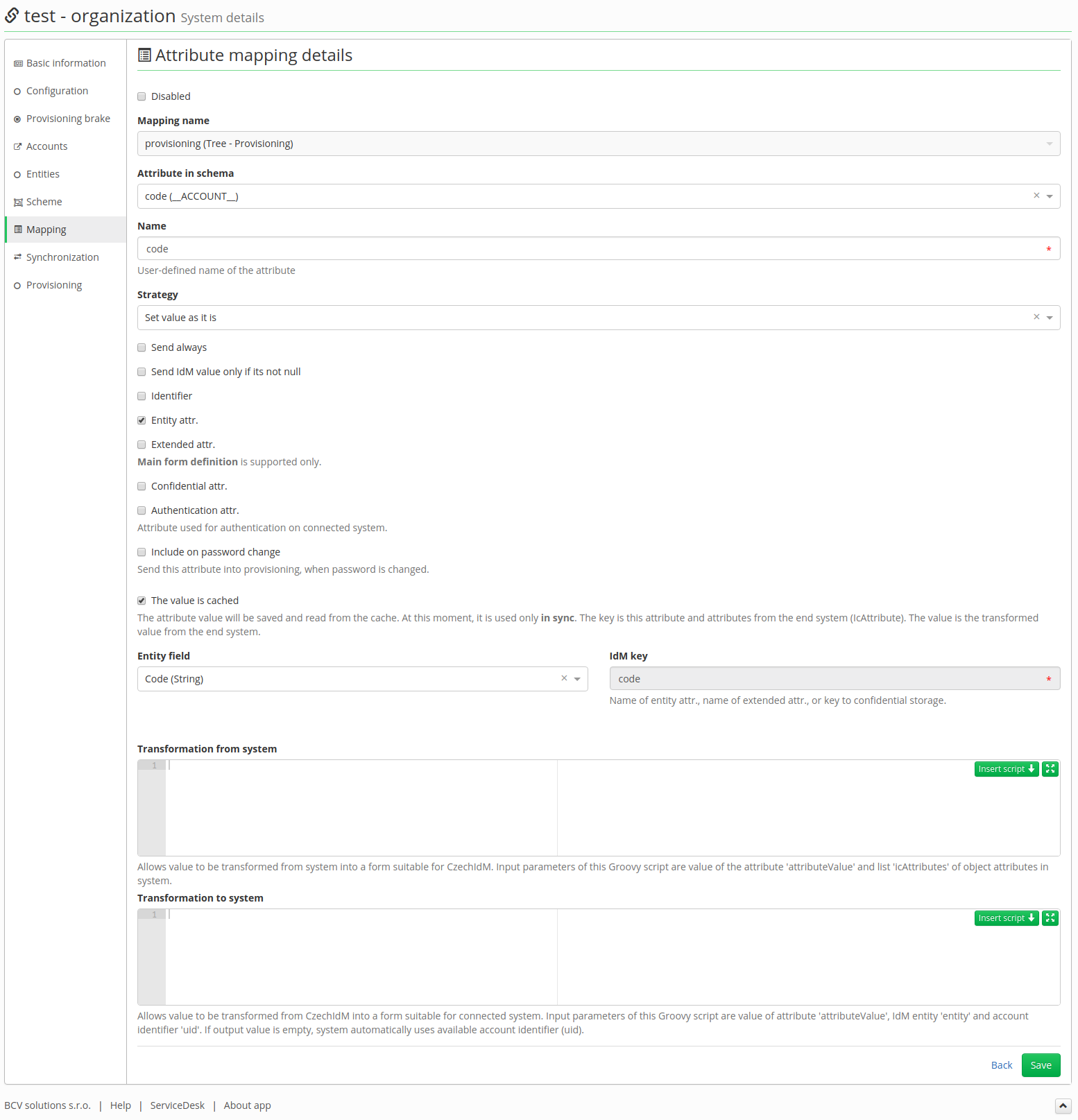Toggle The value is cached checkbox
Viewport: 1078px width, 1120px height.
tap(142, 601)
